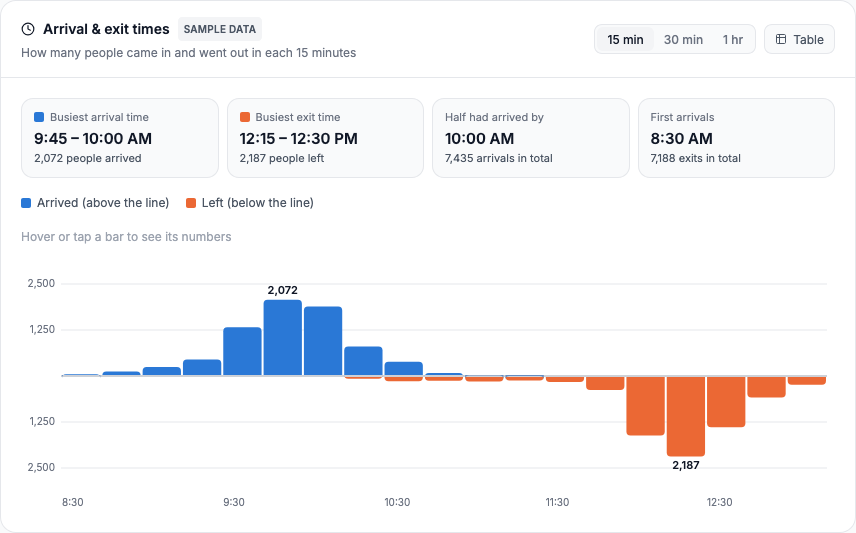
Task: Click the Arrival & exit times heading
Action: [x=106, y=29]
